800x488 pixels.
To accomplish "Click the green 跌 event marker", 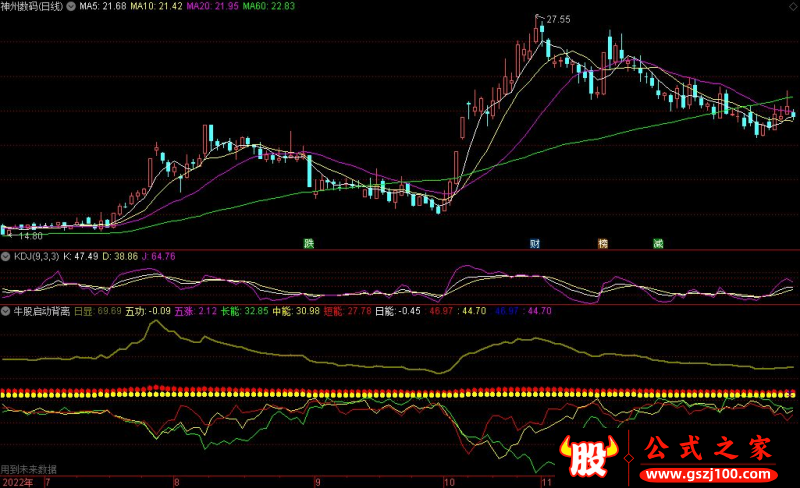I will pos(308,243).
